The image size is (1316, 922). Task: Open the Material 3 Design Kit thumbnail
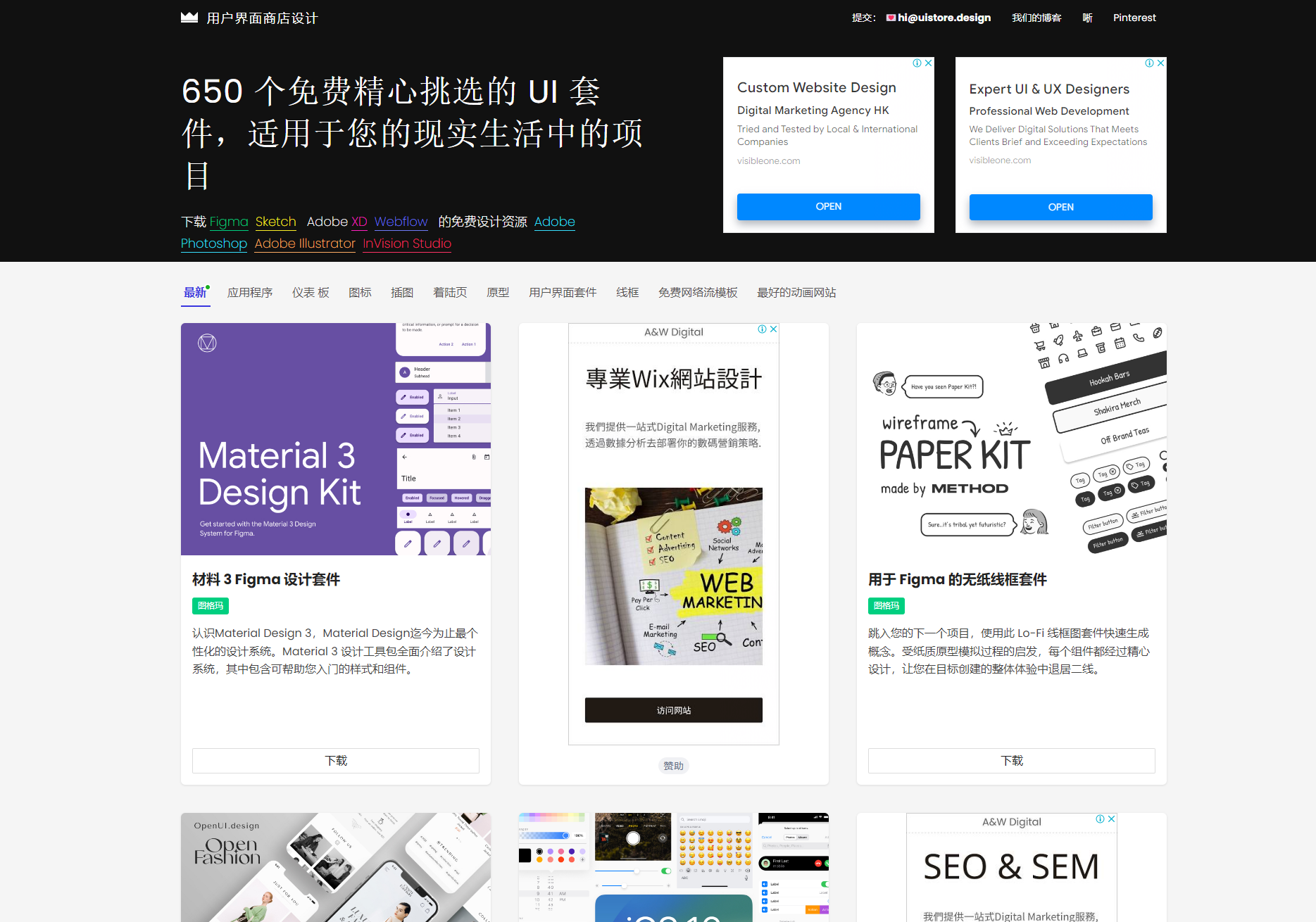[336, 439]
